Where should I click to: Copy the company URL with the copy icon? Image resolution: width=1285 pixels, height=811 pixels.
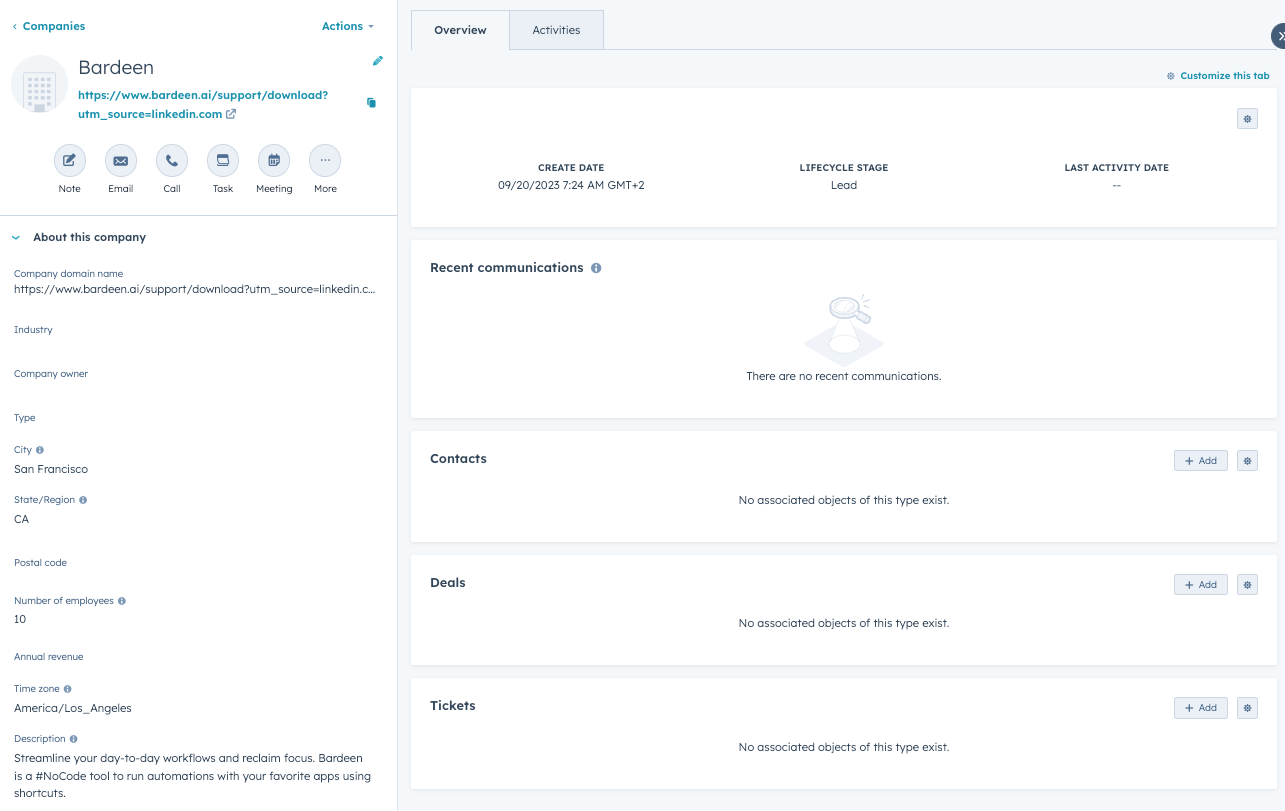point(371,102)
